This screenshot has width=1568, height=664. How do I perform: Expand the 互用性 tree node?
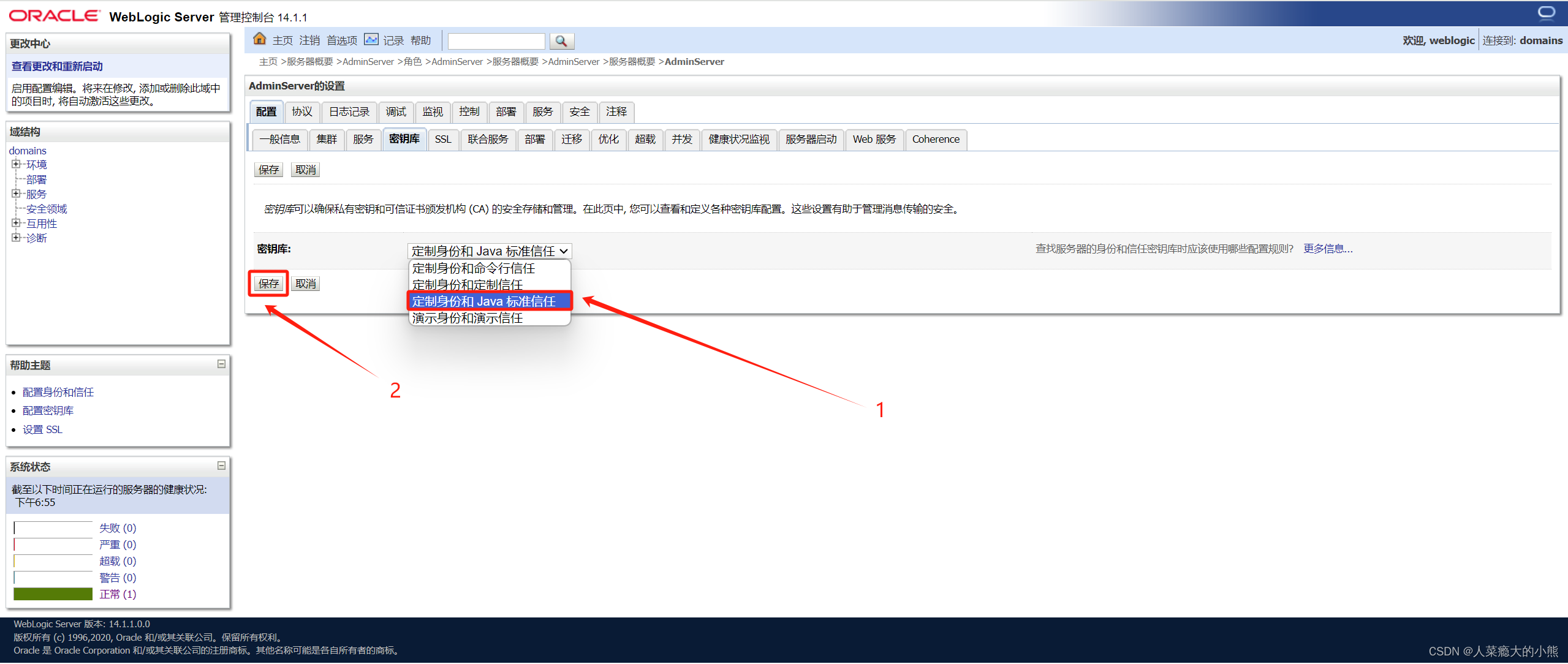tap(17, 223)
